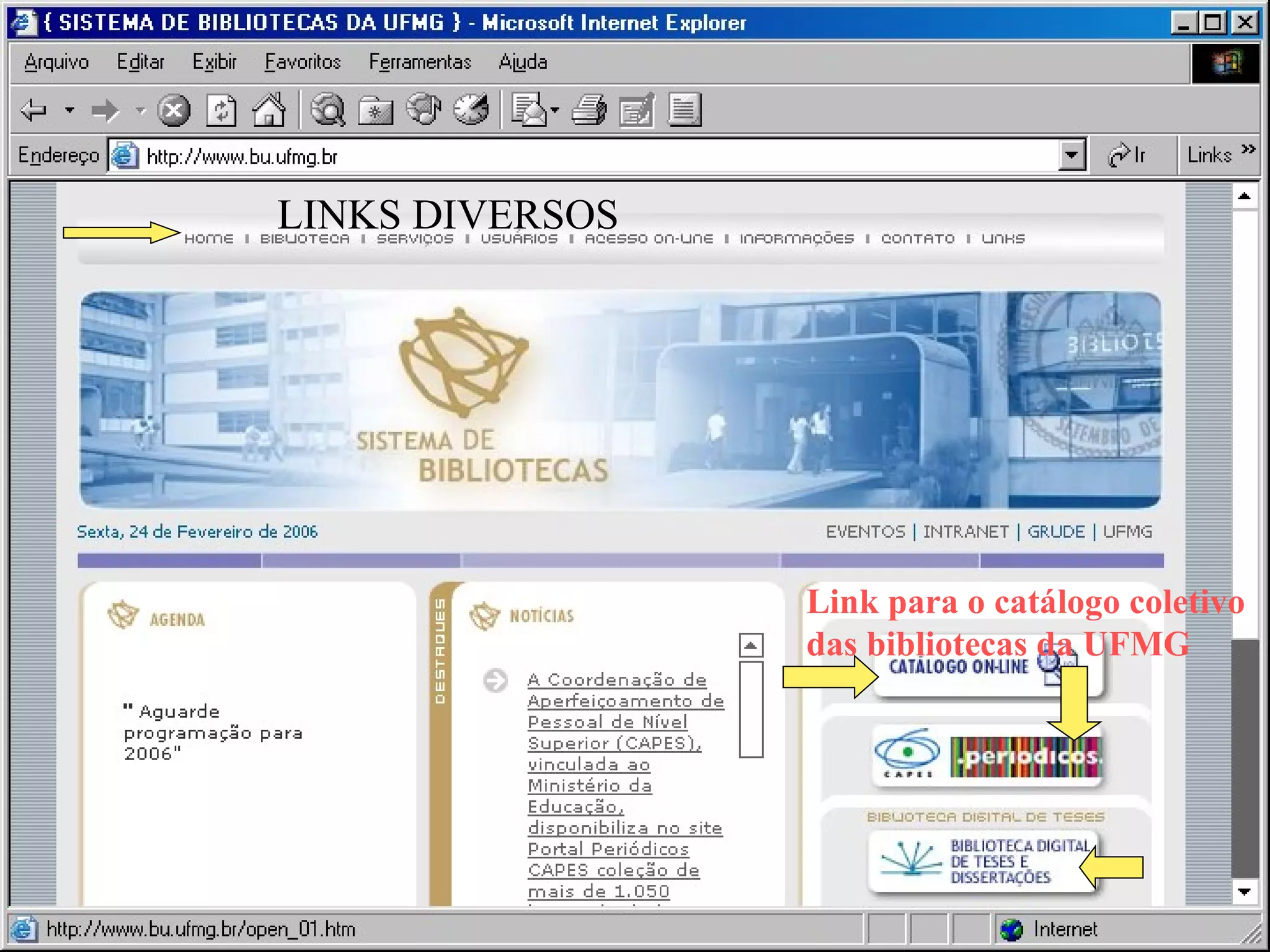
Task: Click the page icon in the address bar
Action: [x=125, y=155]
